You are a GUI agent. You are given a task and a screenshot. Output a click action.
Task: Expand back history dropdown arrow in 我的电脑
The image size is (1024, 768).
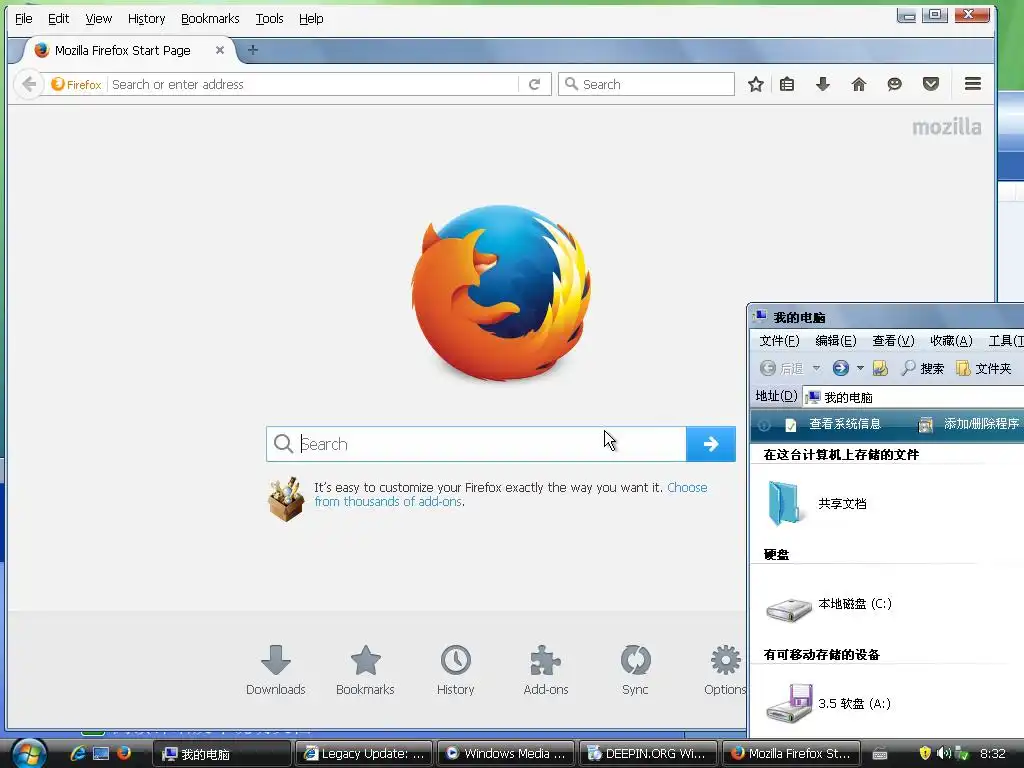(816, 368)
